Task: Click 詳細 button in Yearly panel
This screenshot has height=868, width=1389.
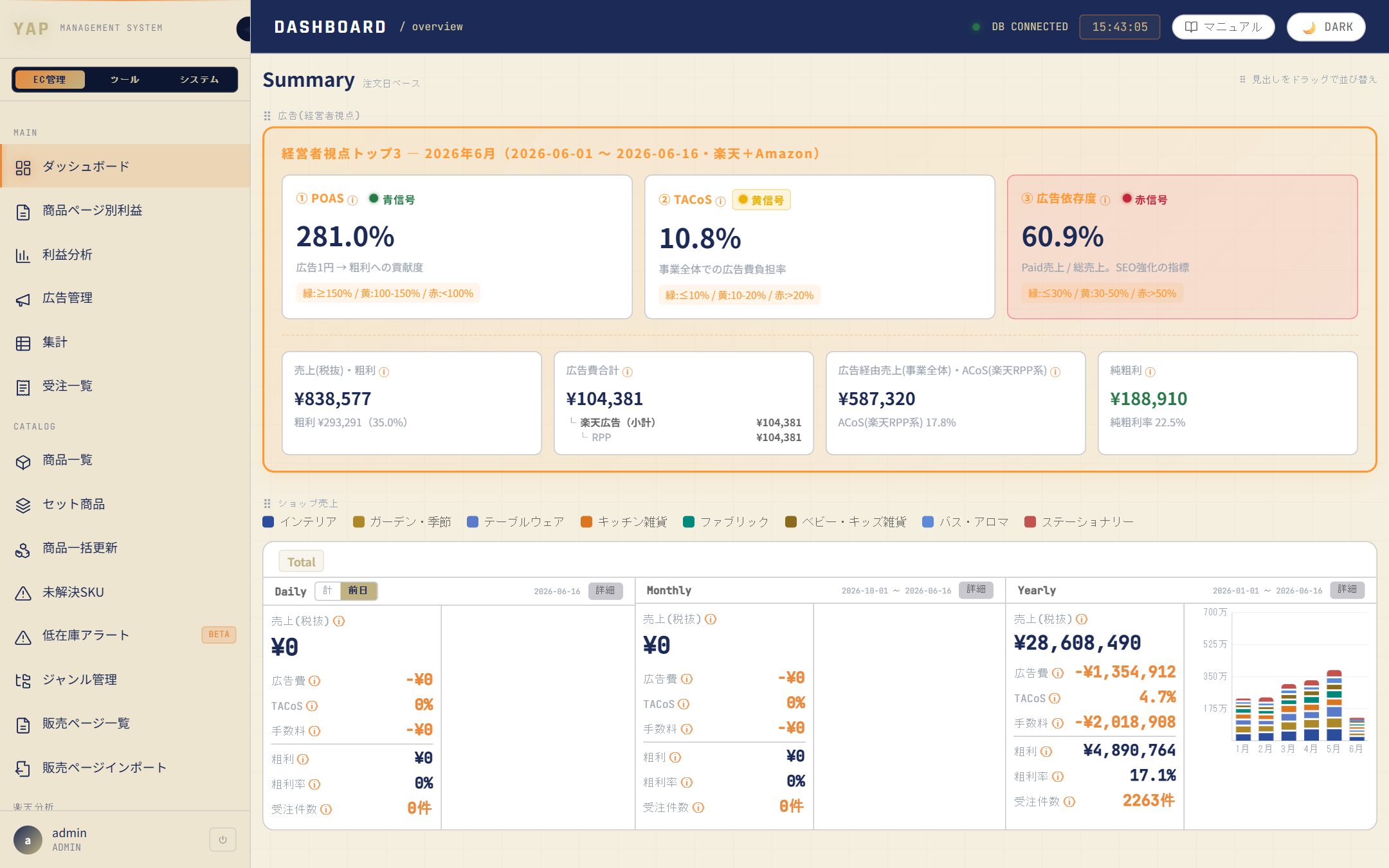Action: [1347, 590]
